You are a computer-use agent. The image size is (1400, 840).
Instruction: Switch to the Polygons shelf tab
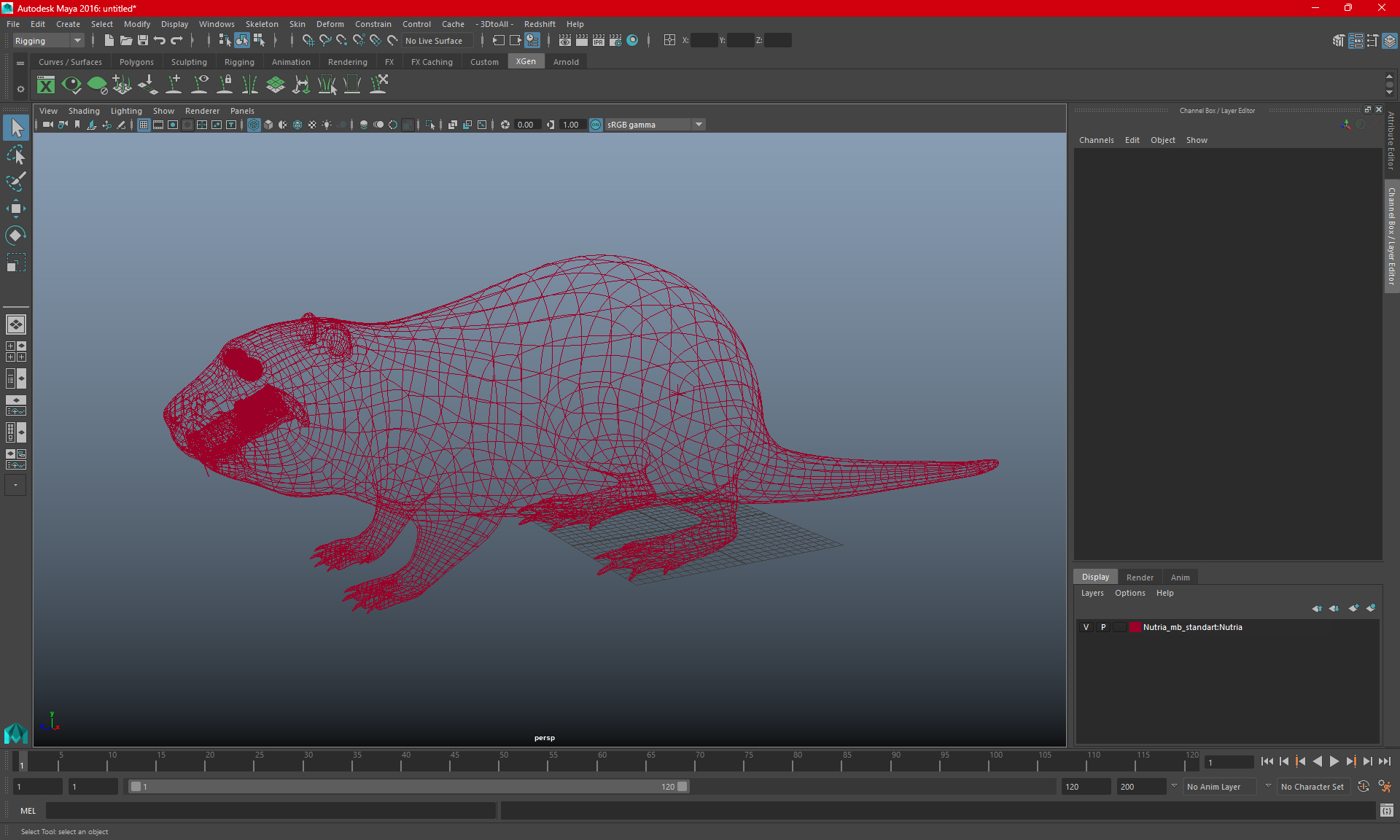point(136,62)
